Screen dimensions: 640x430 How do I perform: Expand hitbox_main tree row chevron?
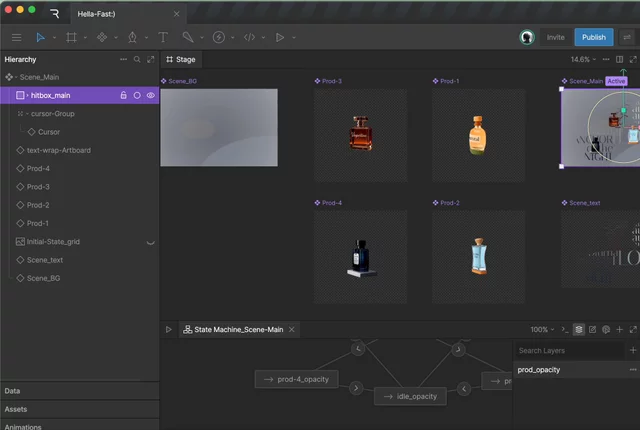(27, 95)
